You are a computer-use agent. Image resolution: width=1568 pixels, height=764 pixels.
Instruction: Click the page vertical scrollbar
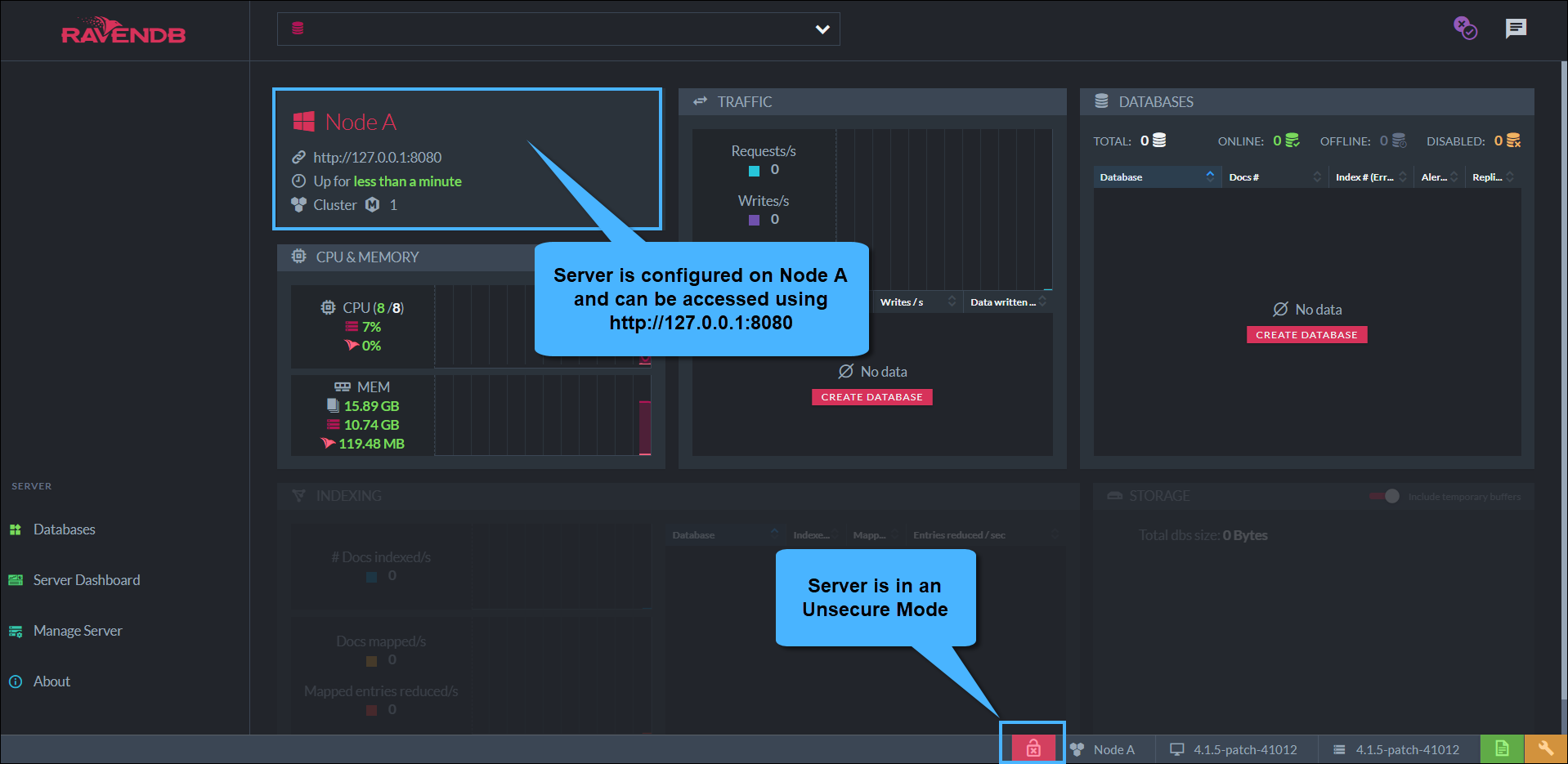1564,379
